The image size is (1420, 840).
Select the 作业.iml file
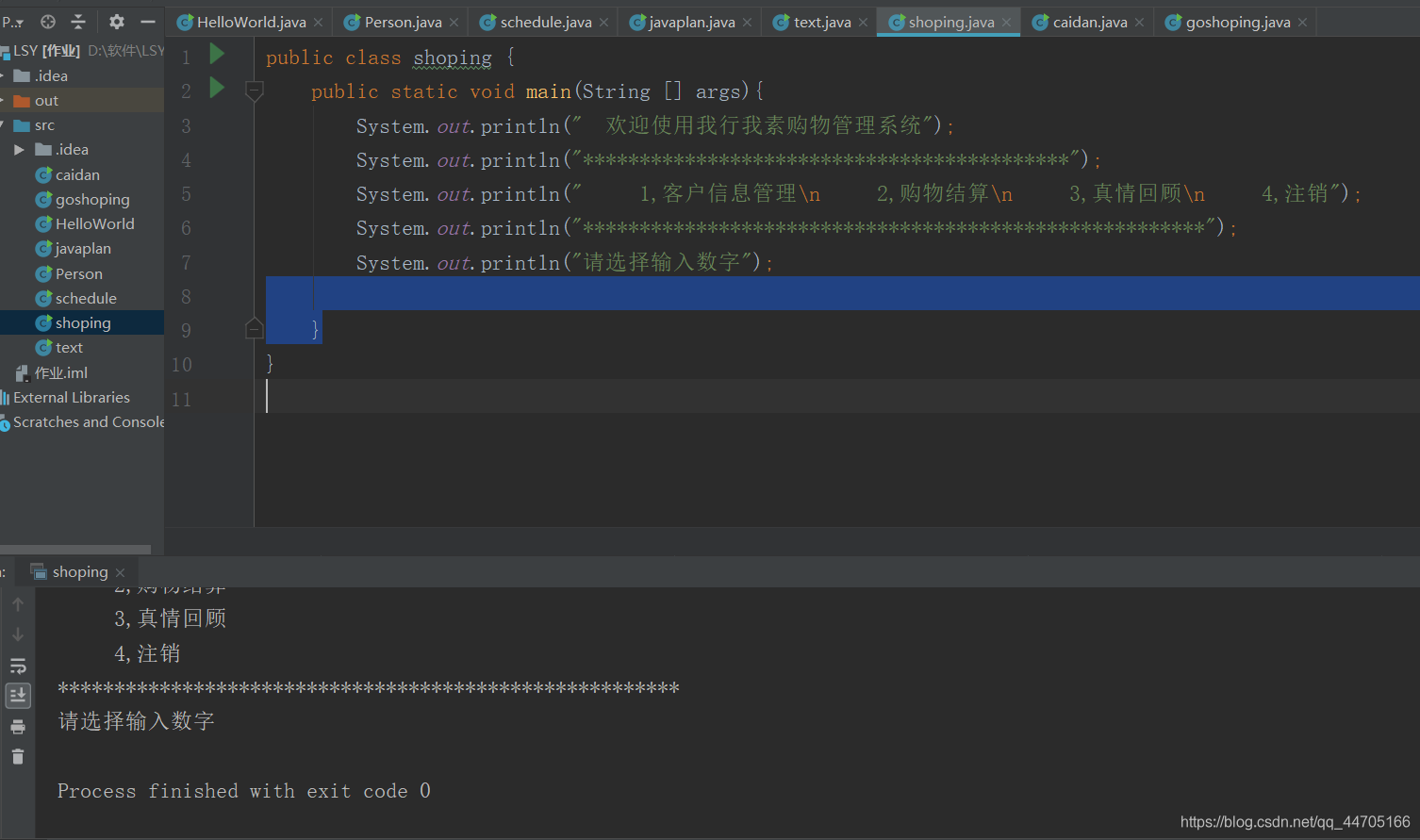[x=82, y=372]
